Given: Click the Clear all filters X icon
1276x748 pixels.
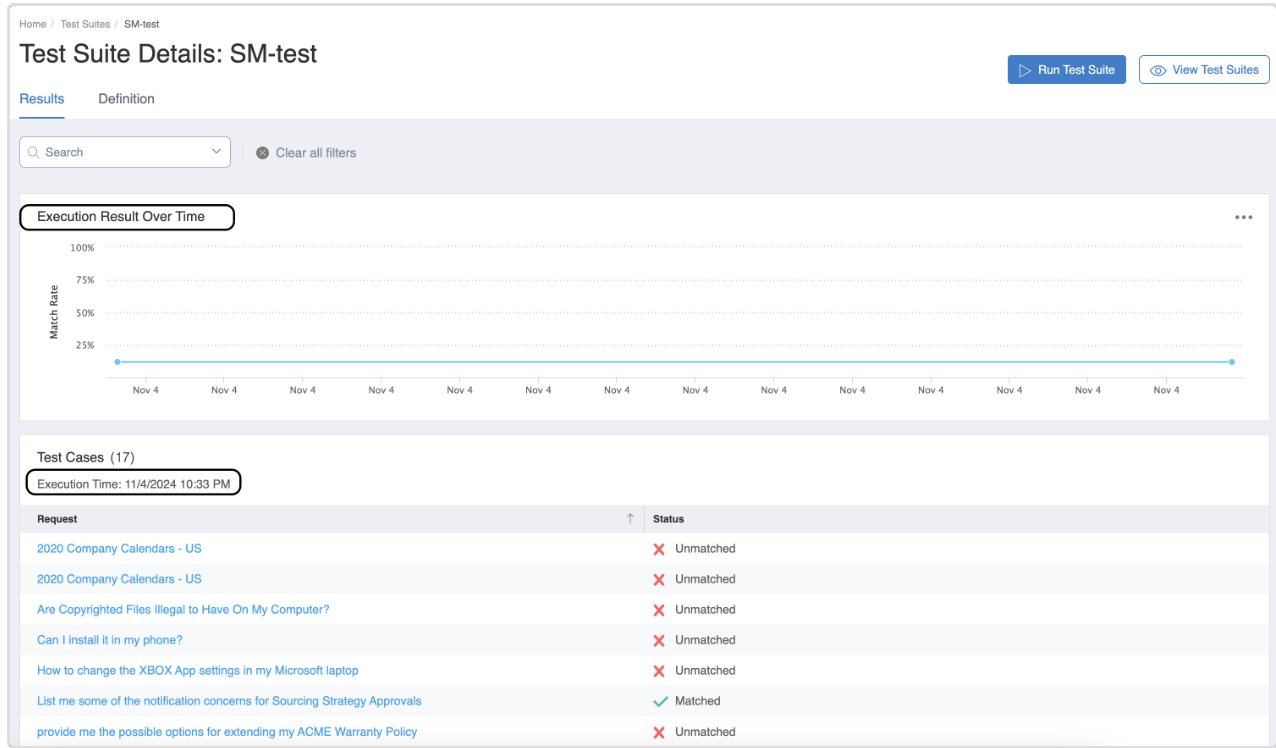Looking at the screenshot, I should tap(263, 153).
